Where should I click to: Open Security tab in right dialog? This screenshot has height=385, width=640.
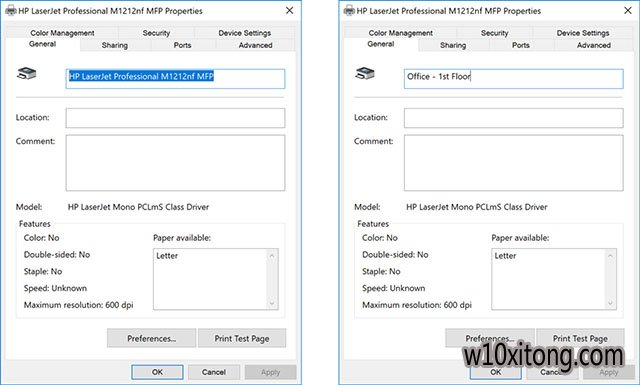click(x=494, y=33)
